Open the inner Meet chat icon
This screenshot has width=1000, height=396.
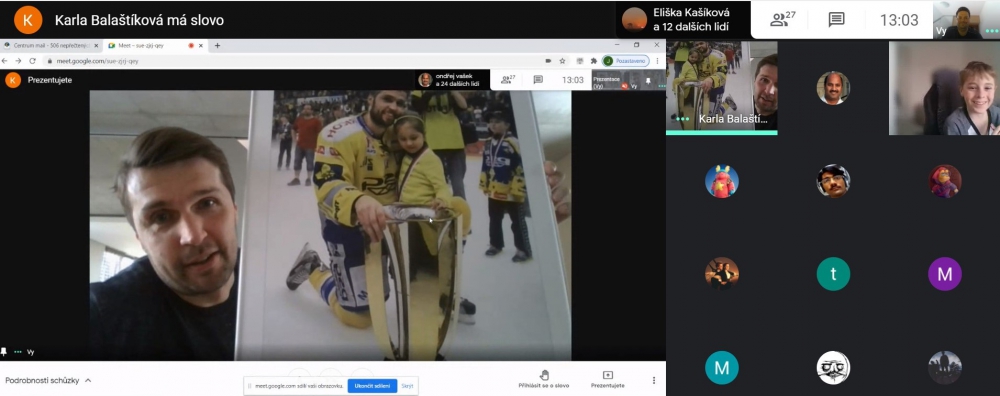pyautogui.click(x=538, y=80)
